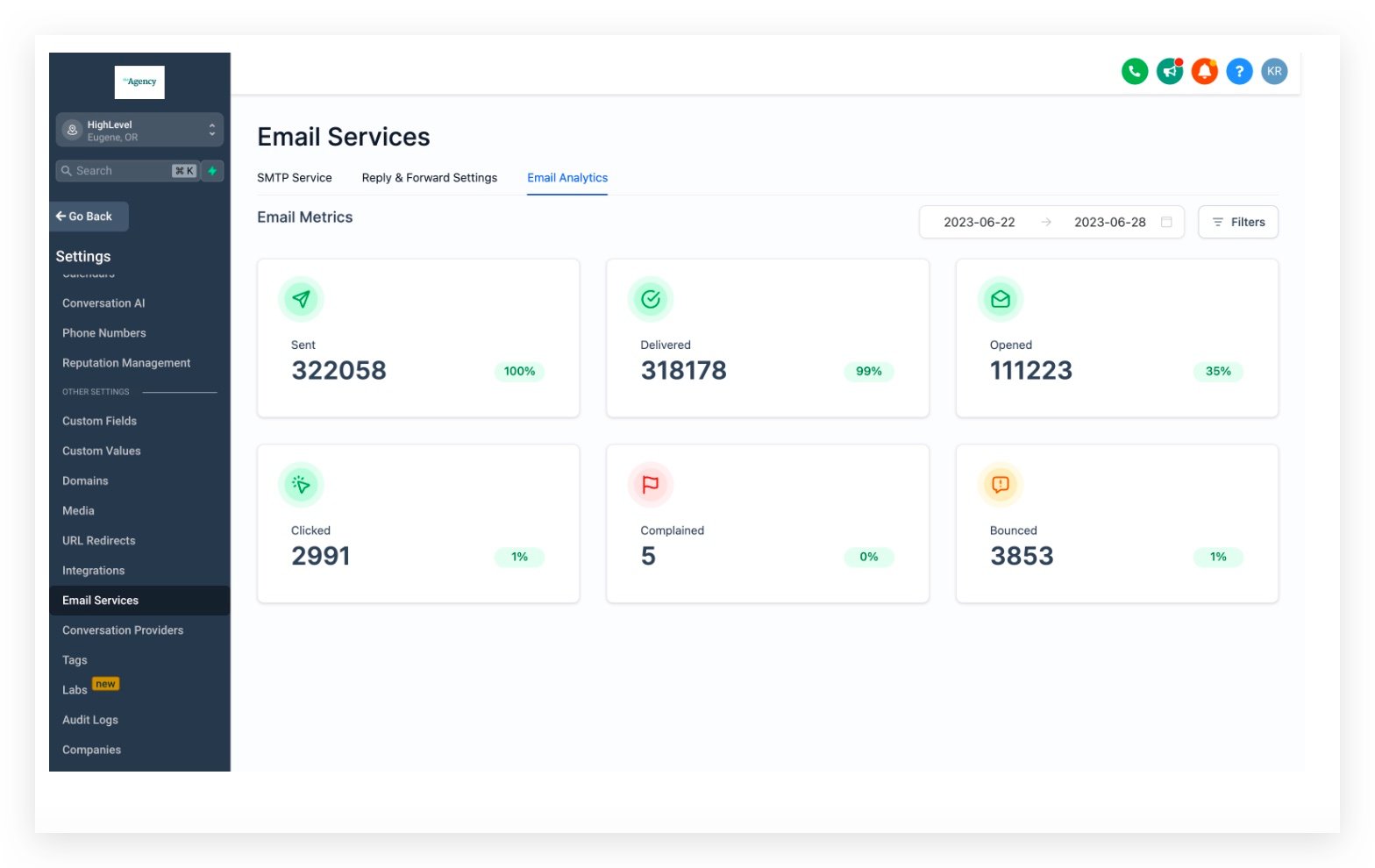Click the Sent paper plane icon
Screen dimensions: 1375x868
coord(301,299)
